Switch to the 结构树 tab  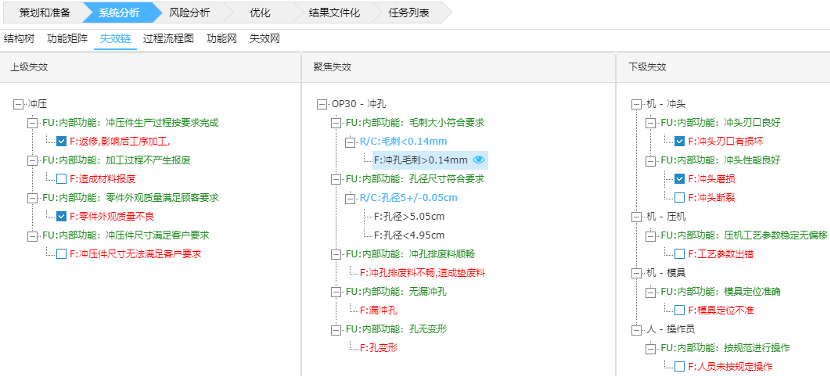coord(19,39)
